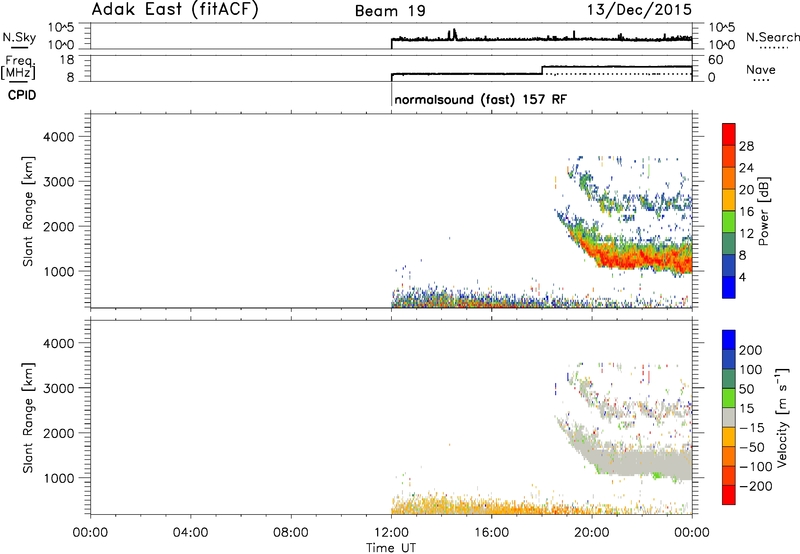Viewport: 800px width, 554px height.
Task: Click the "28" tick on Power scale
Action: click(x=746, y=146)
